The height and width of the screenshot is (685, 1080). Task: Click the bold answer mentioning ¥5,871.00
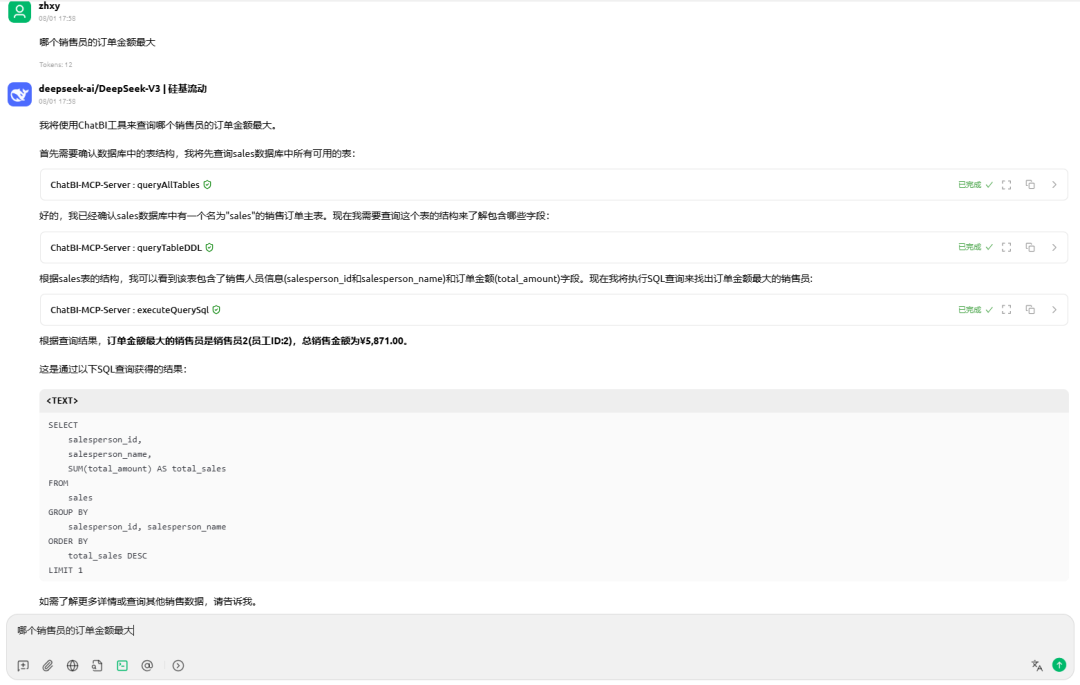point(258,341)
